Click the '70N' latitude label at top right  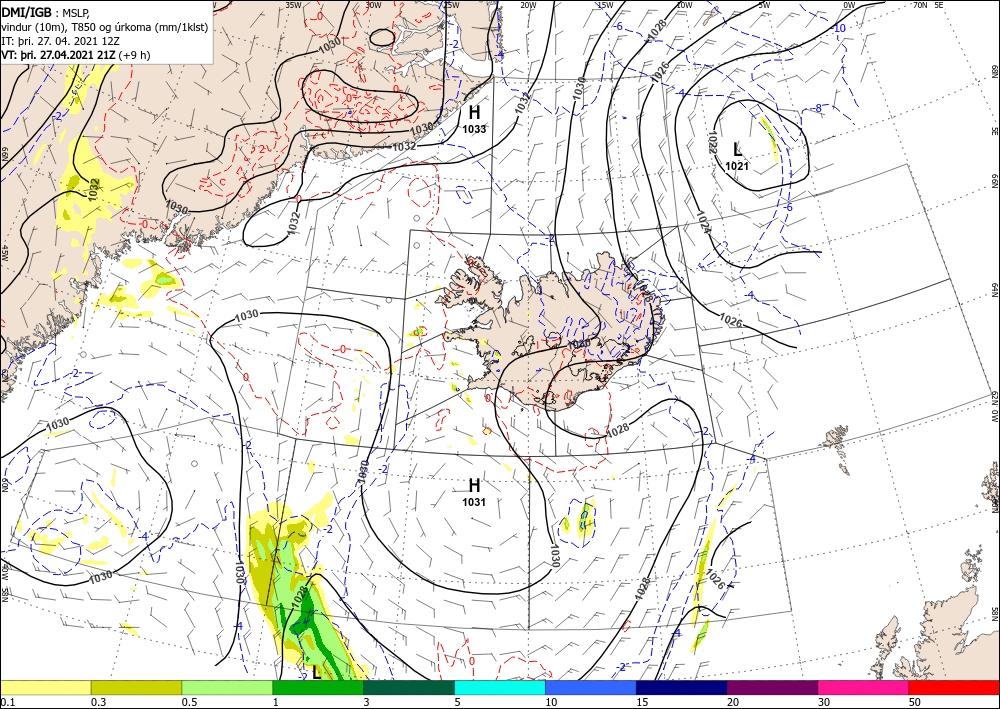pyautogui.click(x=920, y=4)
